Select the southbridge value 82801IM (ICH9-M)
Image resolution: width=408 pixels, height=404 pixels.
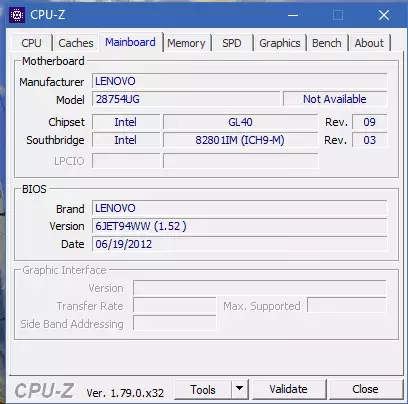click(240, 140)
